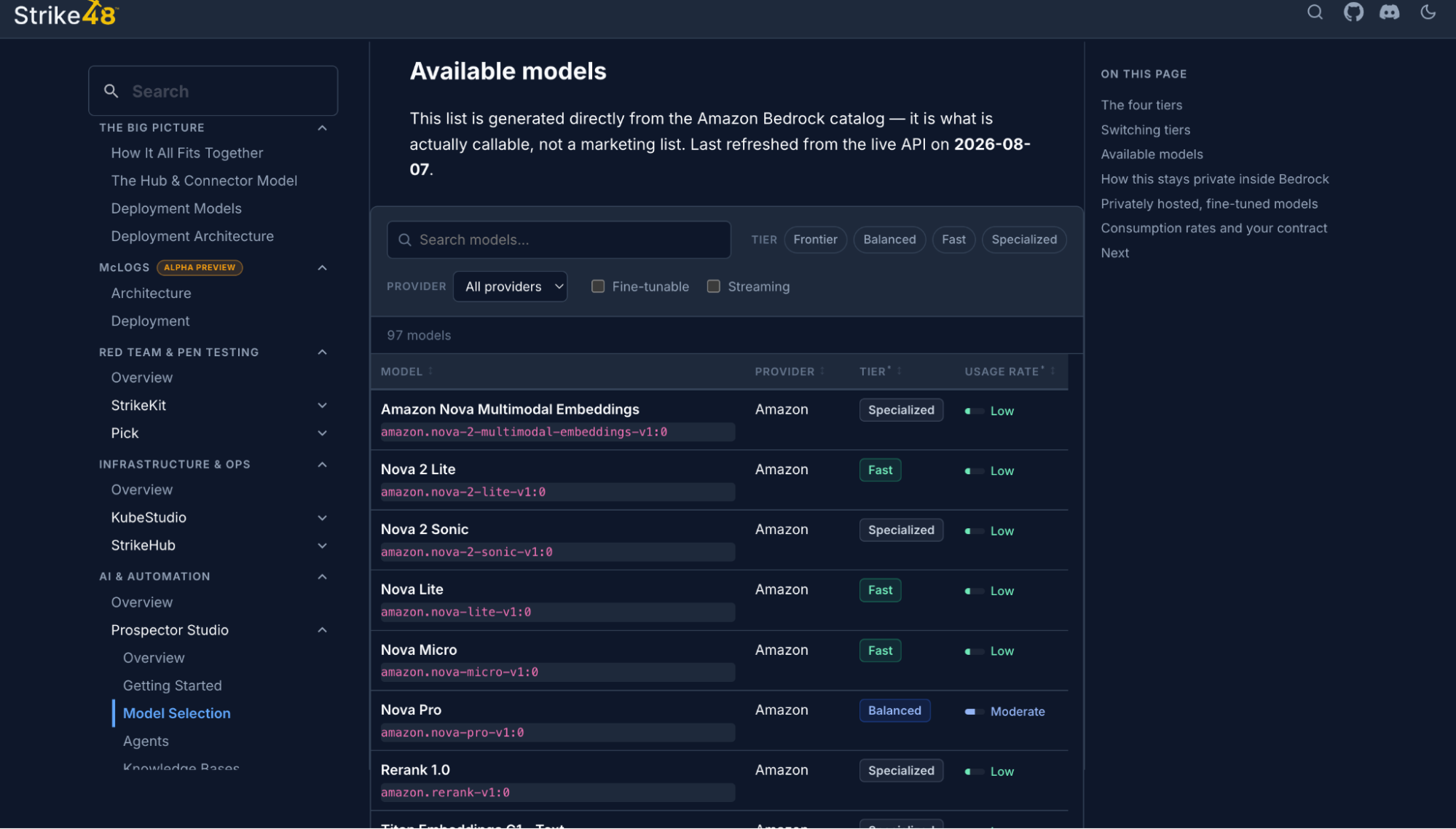
Task: Sort table by Provider column arrow
Action: pyautogui.click(x=822, y=372)
